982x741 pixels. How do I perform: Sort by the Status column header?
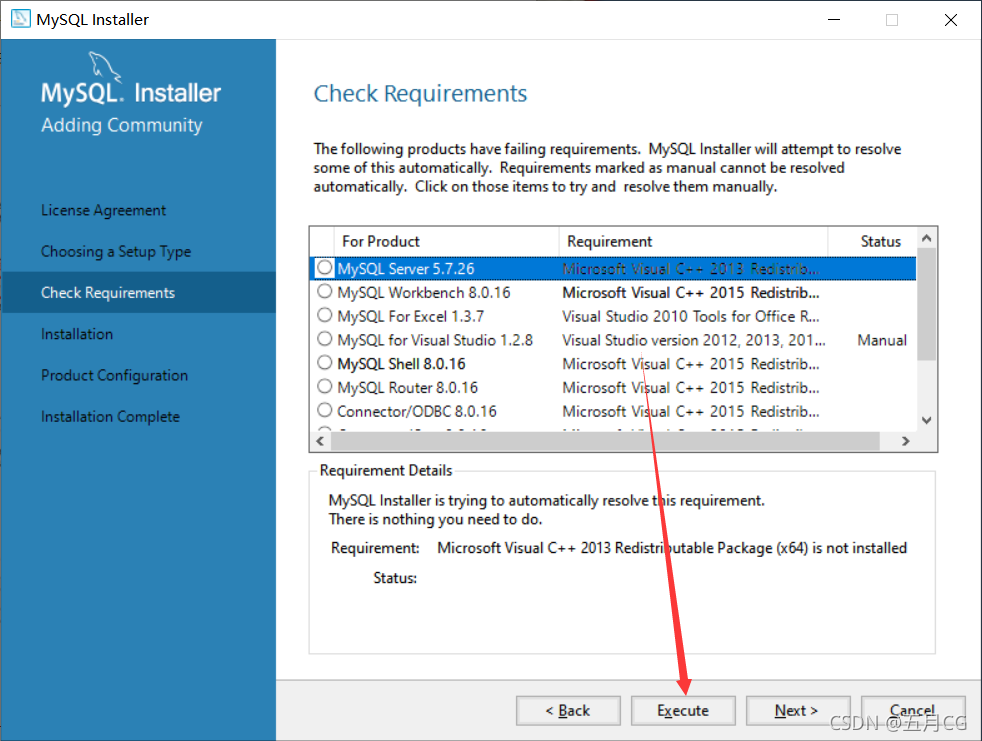[x=872, y=241]
